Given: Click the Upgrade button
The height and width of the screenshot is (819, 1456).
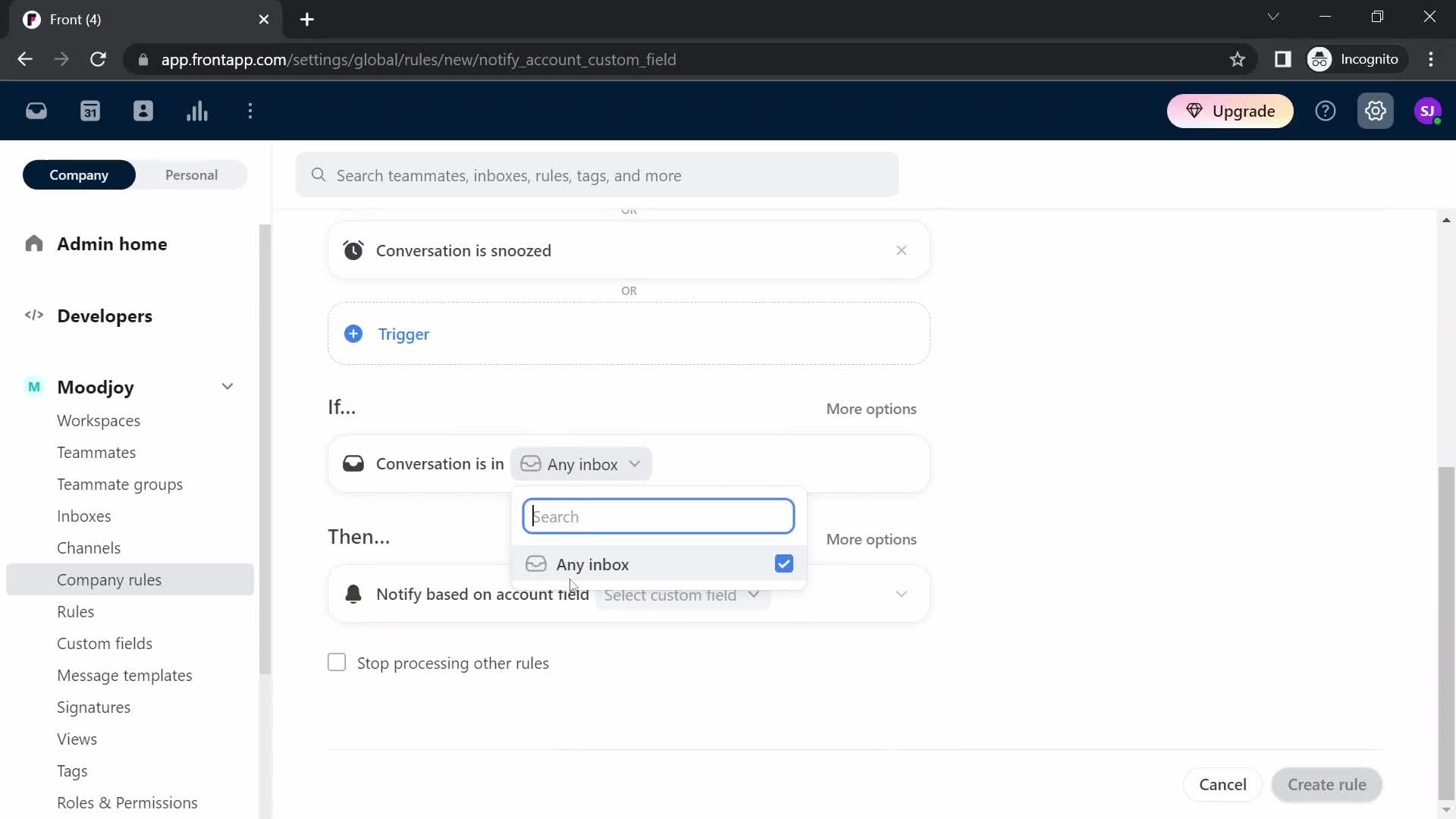Looking at the screenshot, I should (1230, 111).
